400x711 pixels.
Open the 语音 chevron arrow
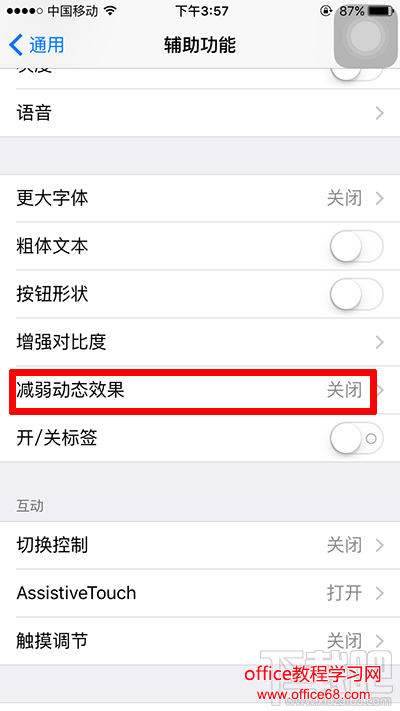click(380, 113)
